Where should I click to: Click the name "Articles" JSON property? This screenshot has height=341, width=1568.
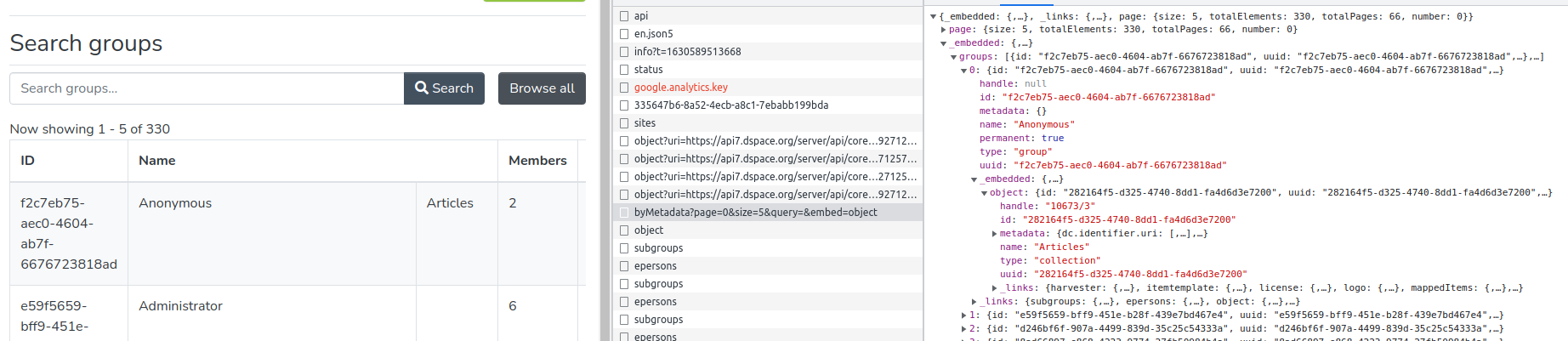click(x=1044, y=247)
